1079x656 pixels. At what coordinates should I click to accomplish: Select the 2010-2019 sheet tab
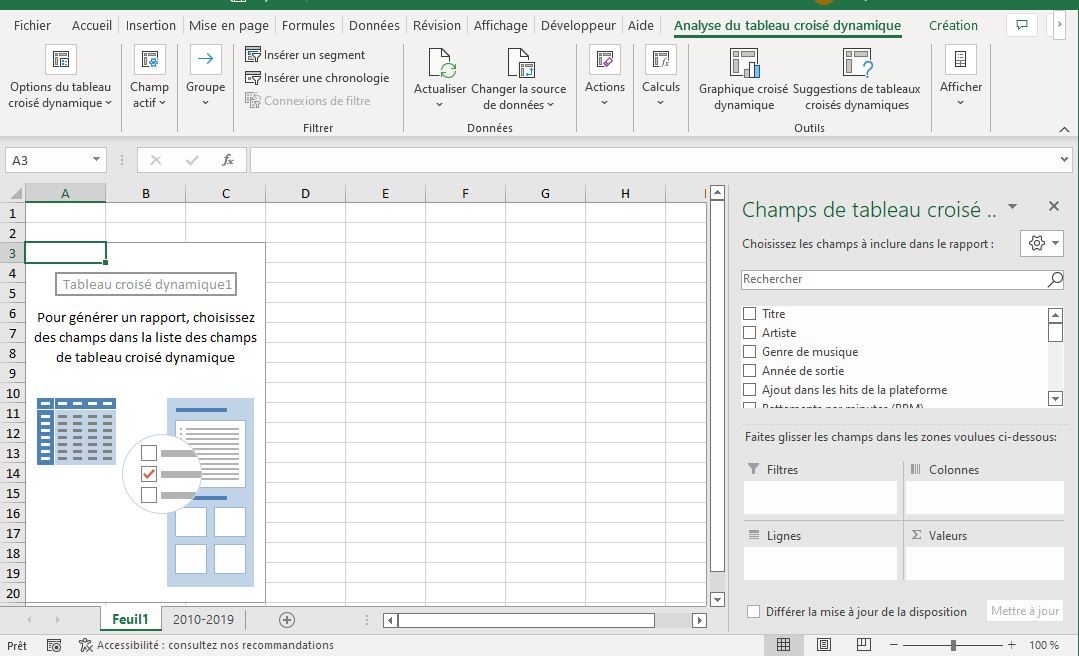pyautogui.click(x=203, y=620)
